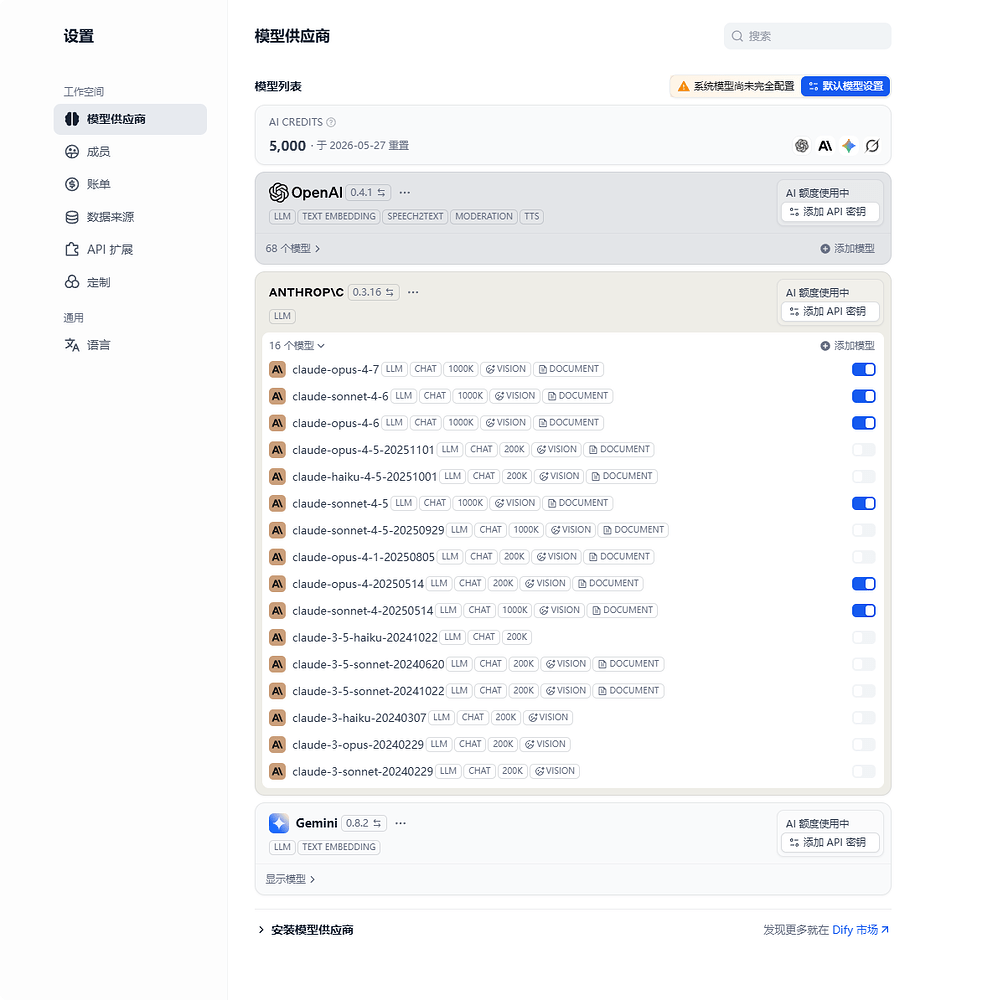Click the last provider icon in credits row

click(872, 146)
